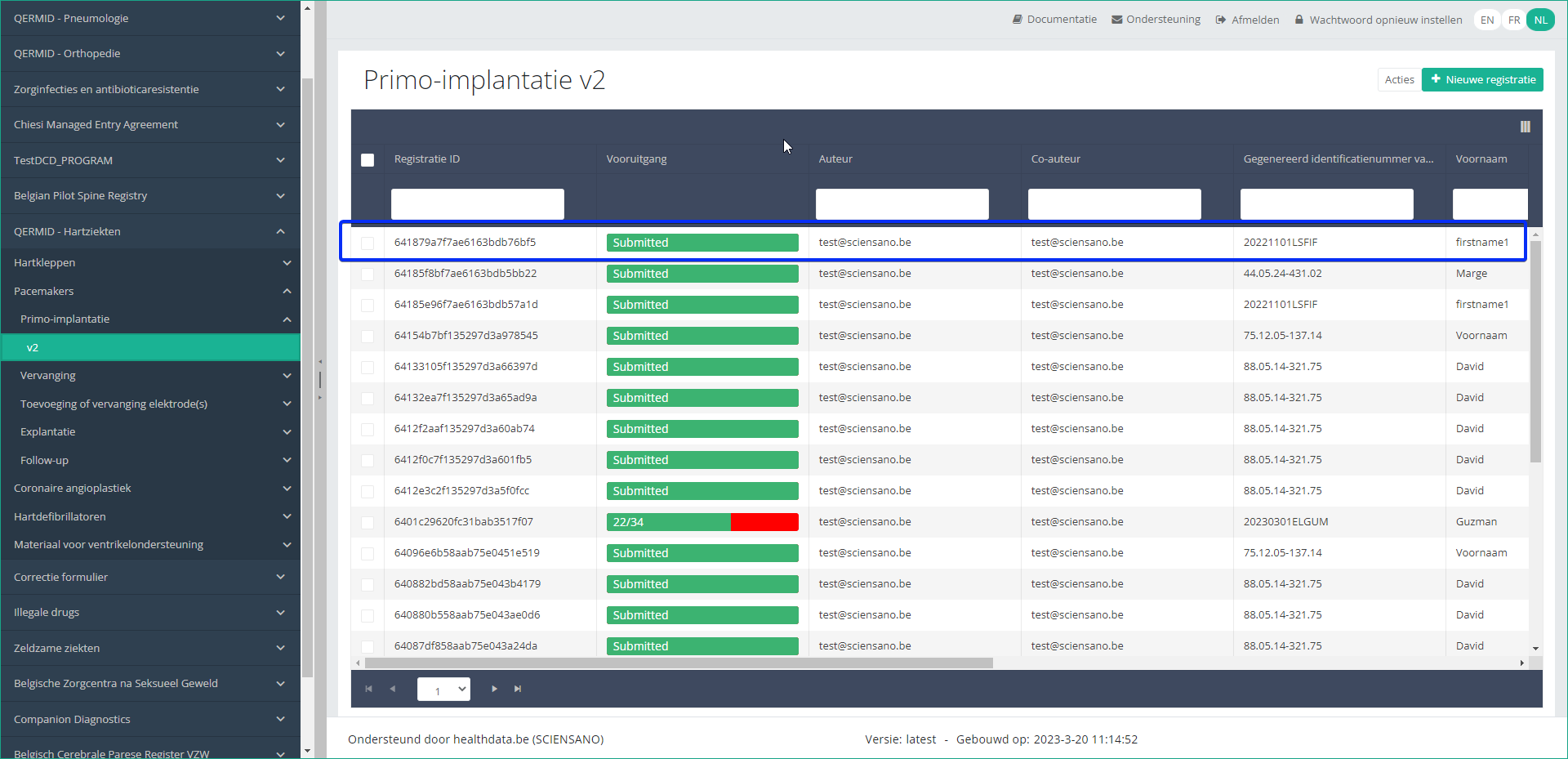Click the Registratie ID filter input field
The height and width of the screenshot is (759, 1568).
pyautogui.click(x=477, y=204)
